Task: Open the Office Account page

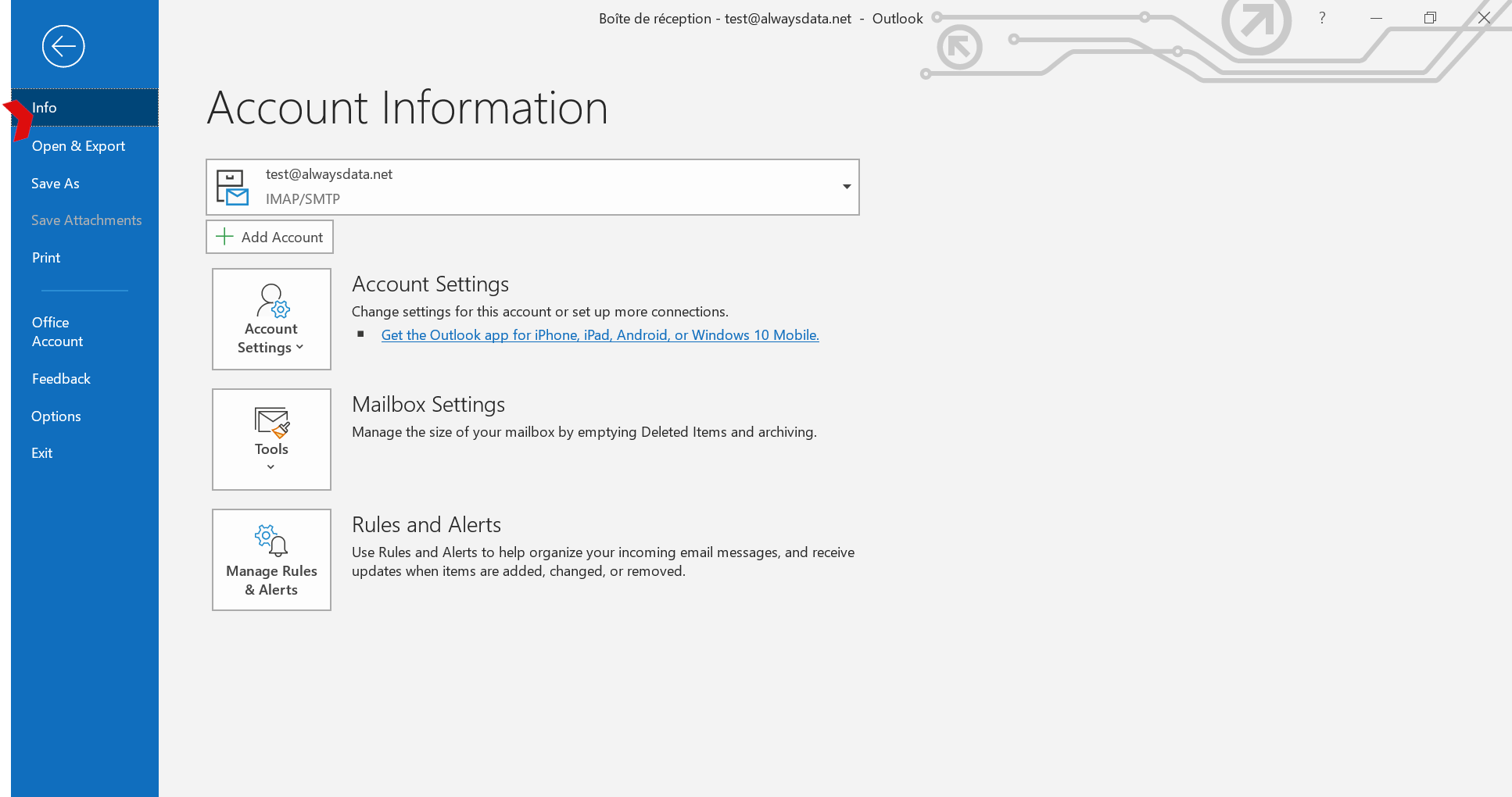Action: pyautogui.click(x=84, y=332)
